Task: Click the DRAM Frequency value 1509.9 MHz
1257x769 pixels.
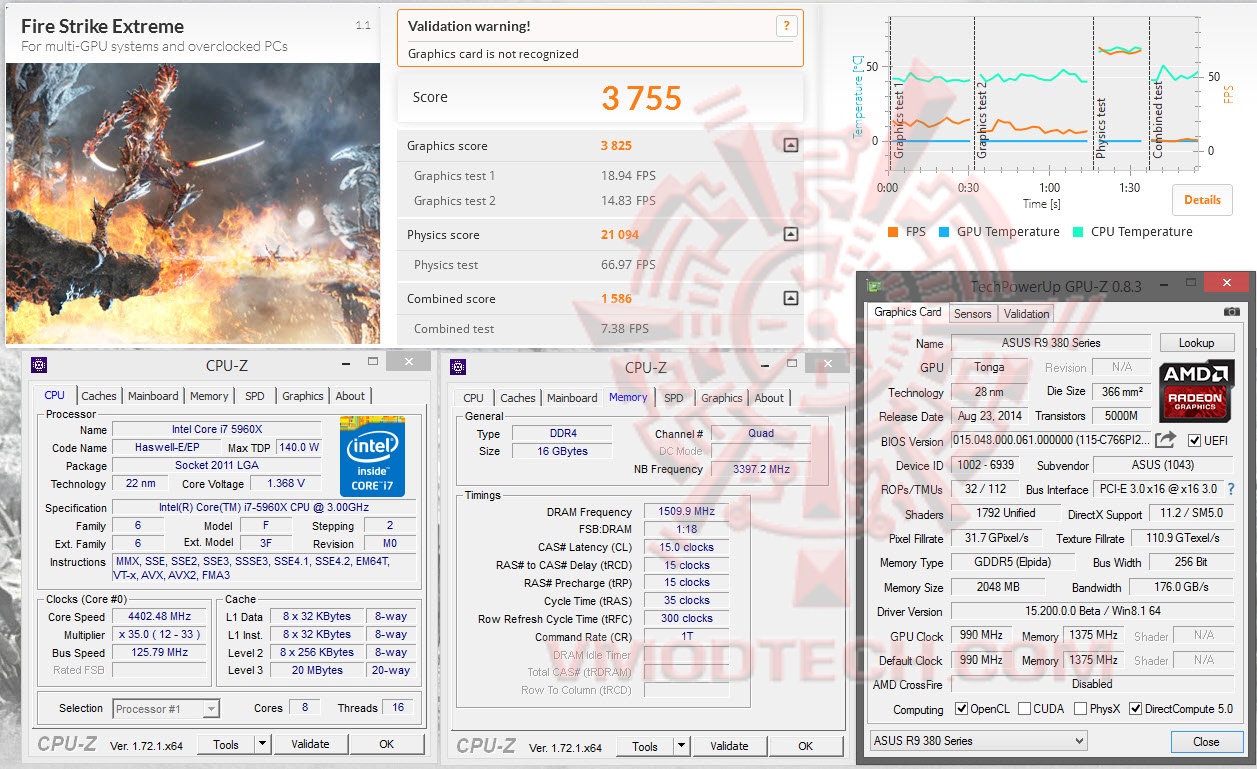Action: (686, 512)
